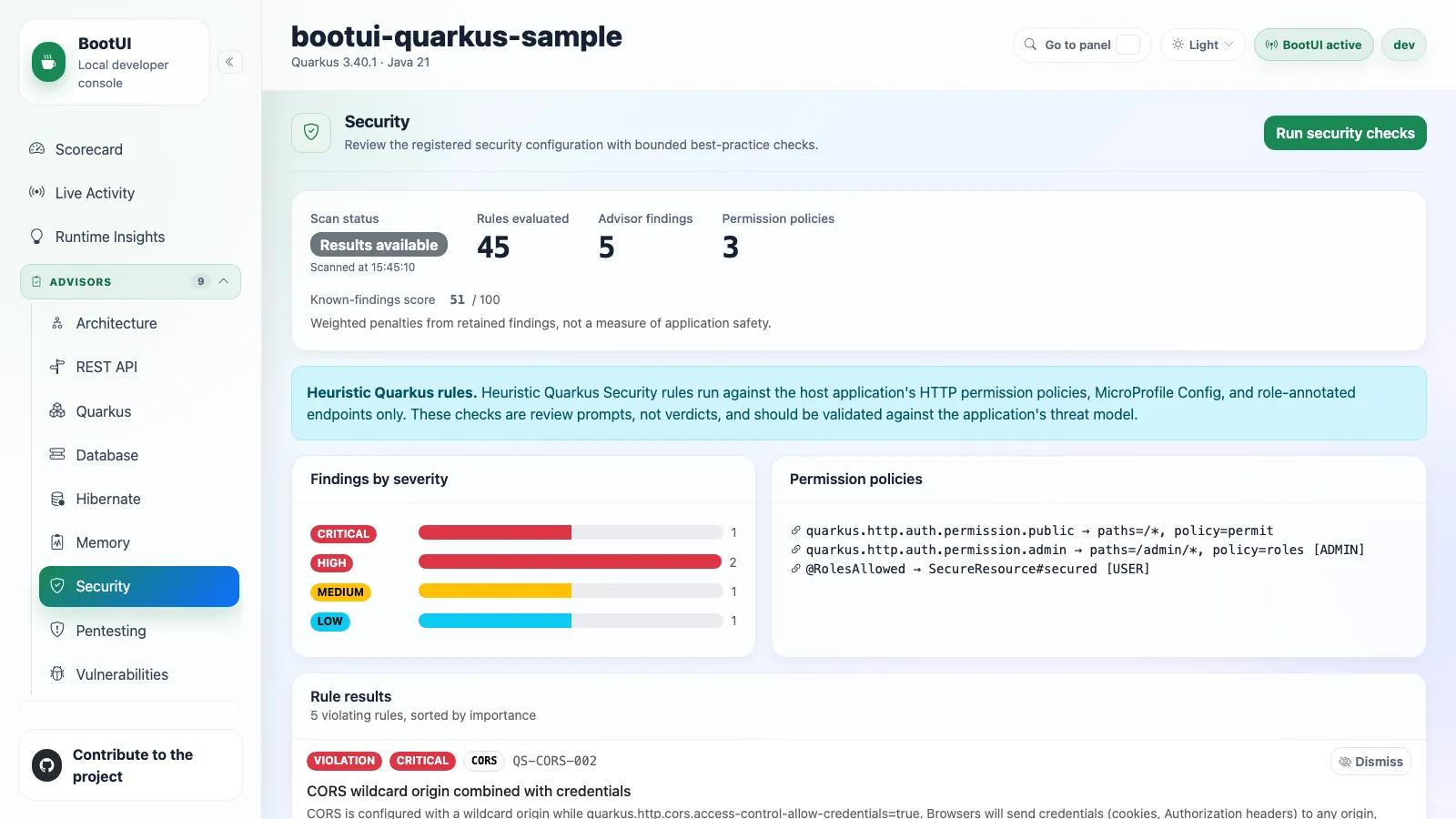Collapse the Advisors section chevron
The height and width of the screenshot is (819, 1456).
[224, 281]
